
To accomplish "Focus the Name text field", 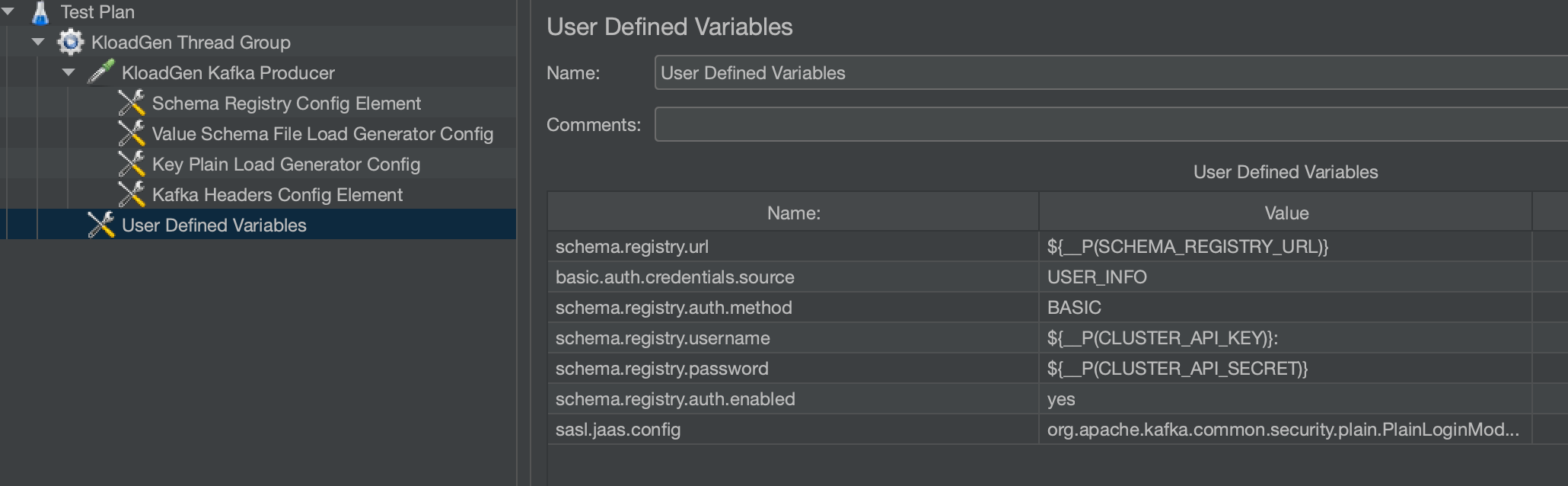I will tap(1104, 73).
